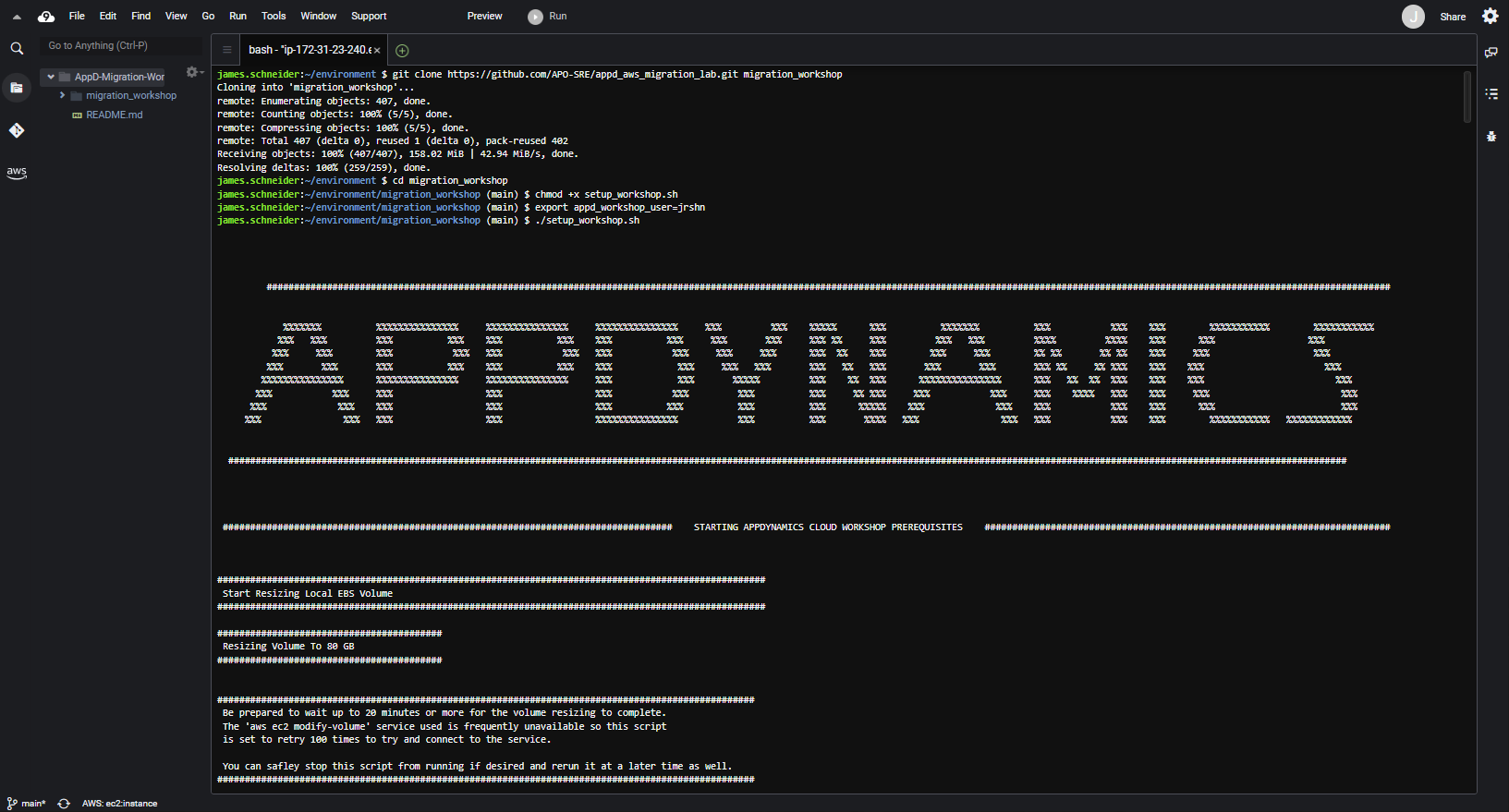Open the Outline panel on right edge
This screenshot has height=812, width=1509.
pyautogui.click(x=1491, y=93)
